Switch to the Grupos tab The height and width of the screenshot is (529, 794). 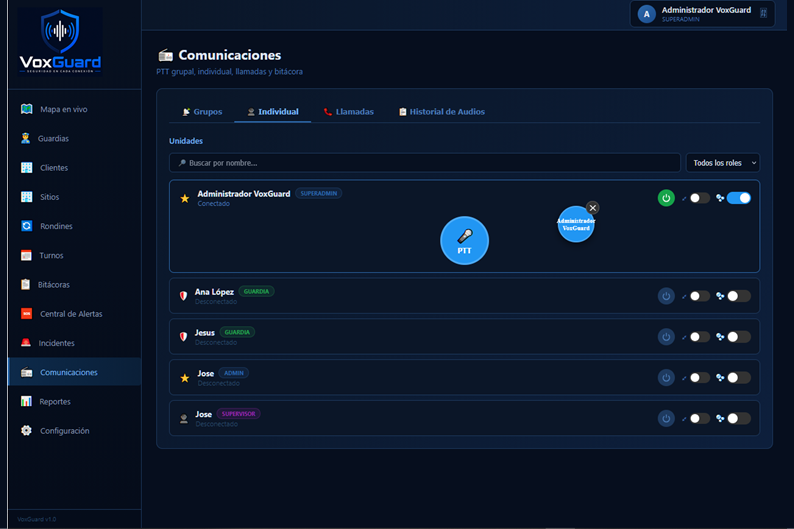(202, 112)
